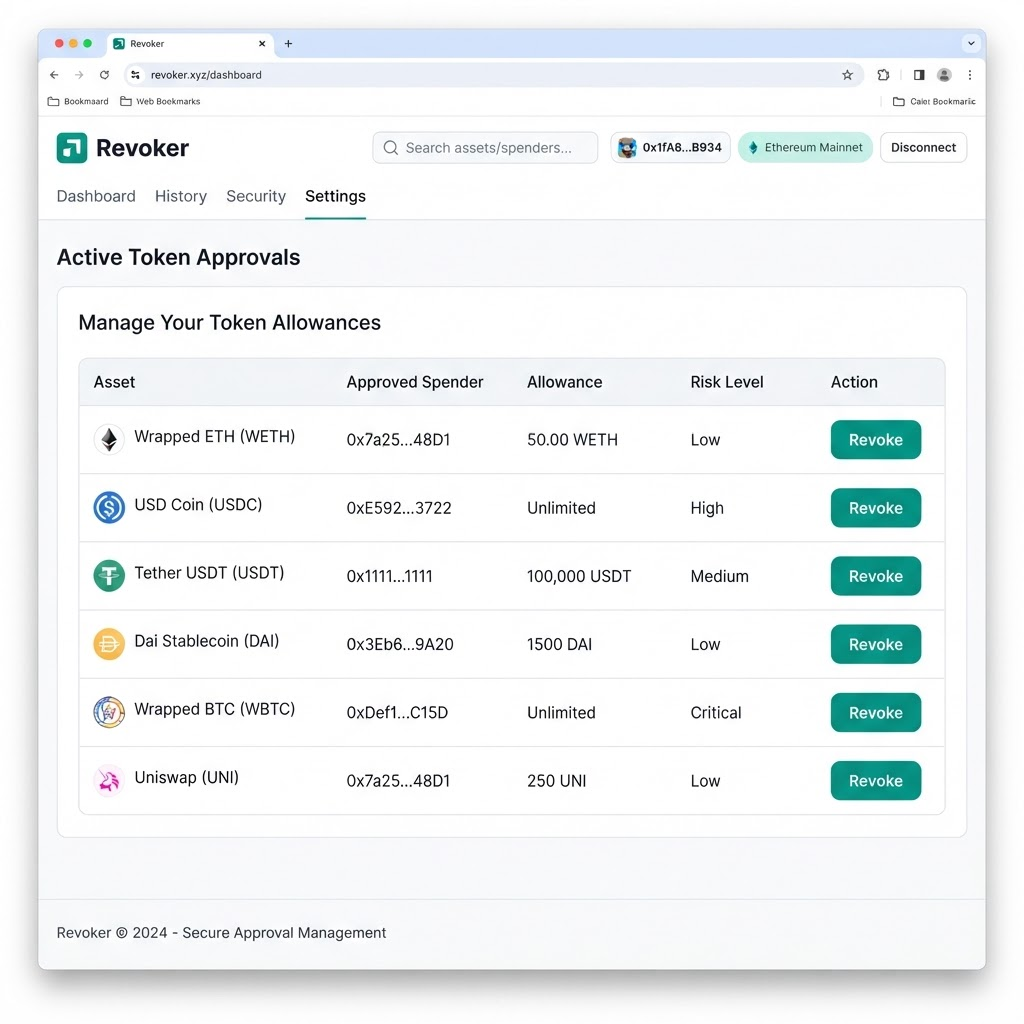Revoke the Tether USDT approval

pos(876,576)
